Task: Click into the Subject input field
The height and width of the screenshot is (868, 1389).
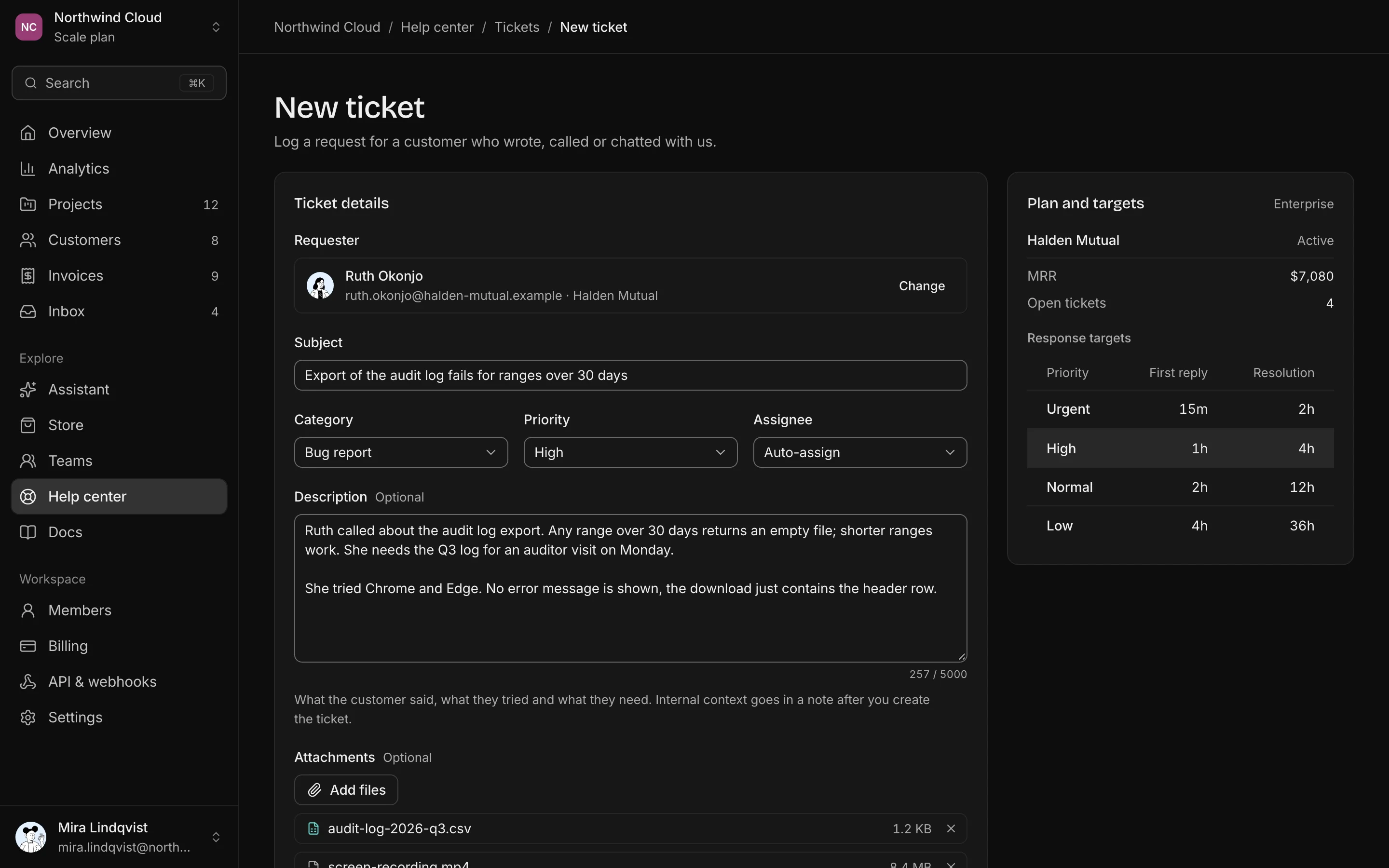Action: 630,375
